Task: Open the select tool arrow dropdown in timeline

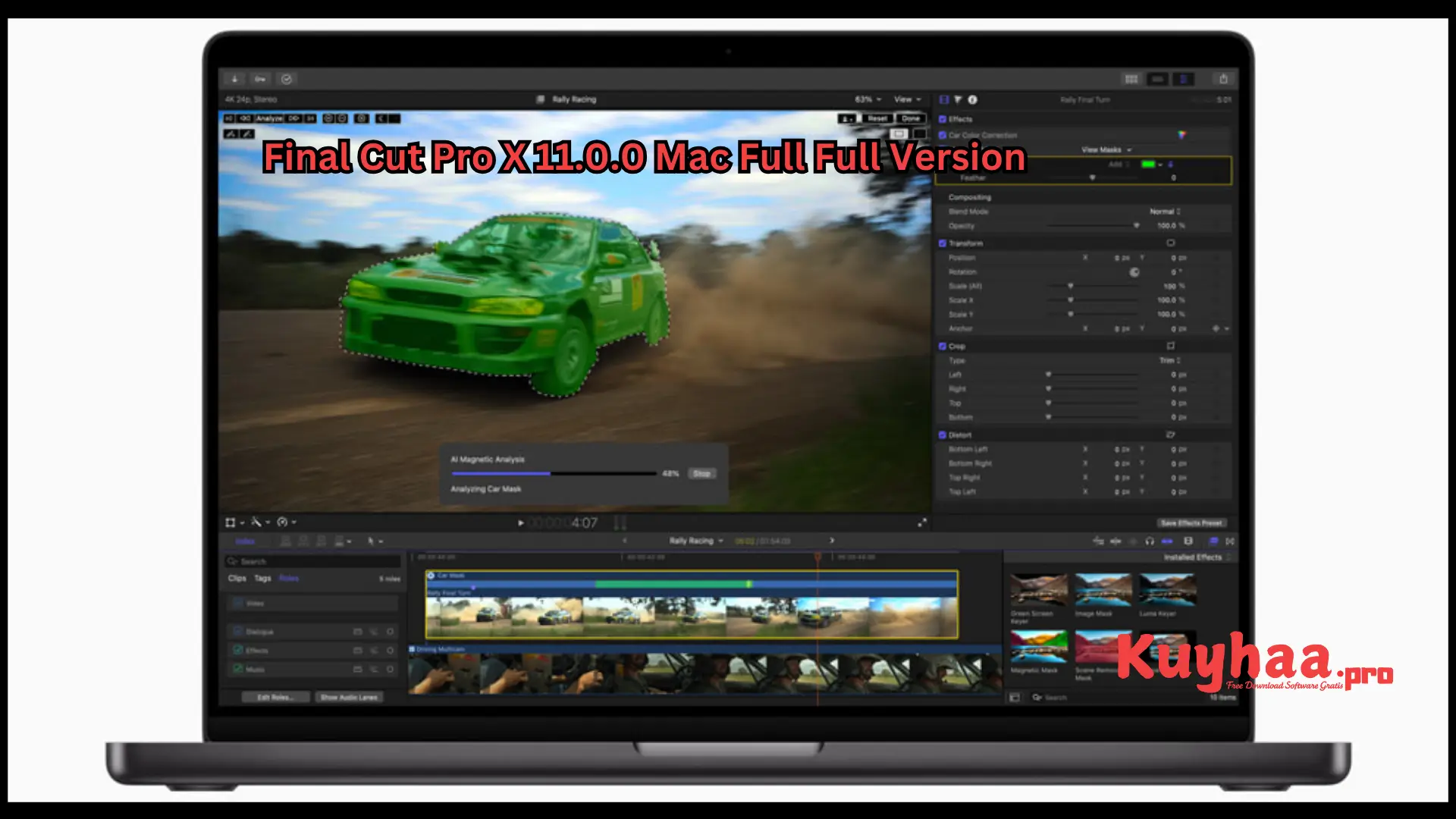Action: [x=375, y=541]
